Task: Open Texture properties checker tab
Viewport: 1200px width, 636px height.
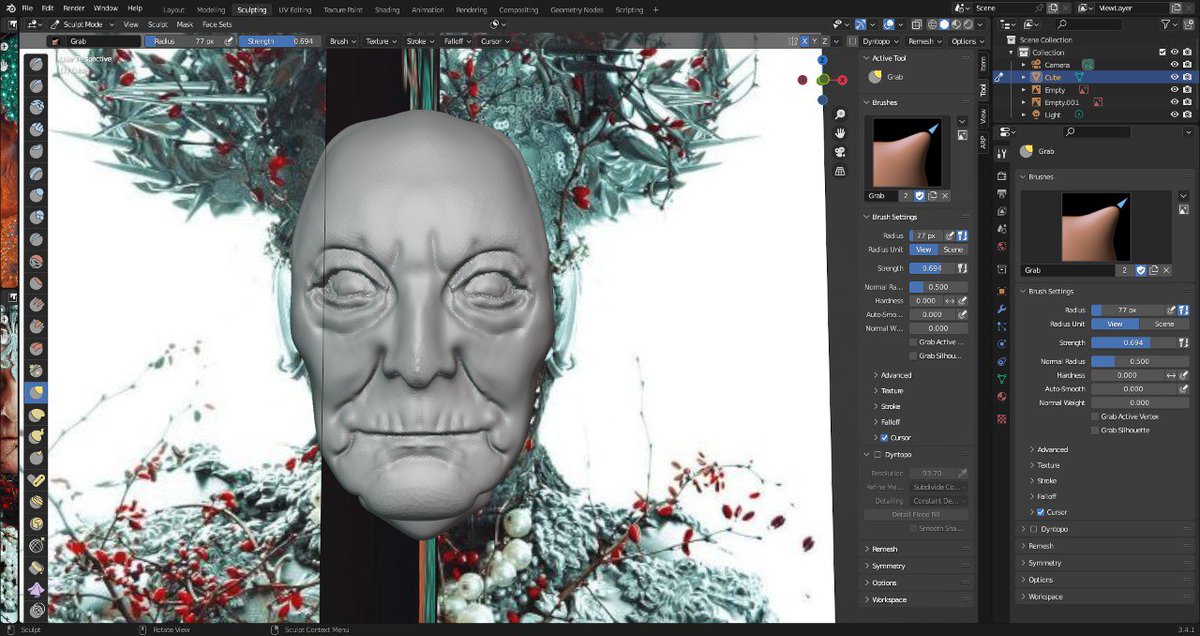Action: 1001,418
